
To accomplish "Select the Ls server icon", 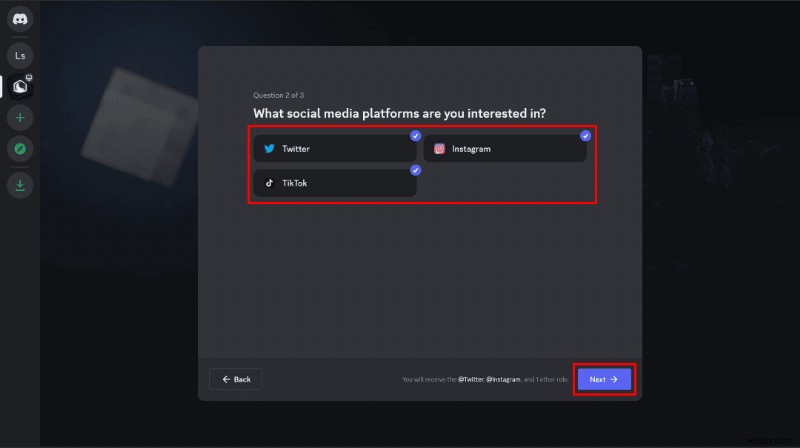I will [x=20, y=56].
